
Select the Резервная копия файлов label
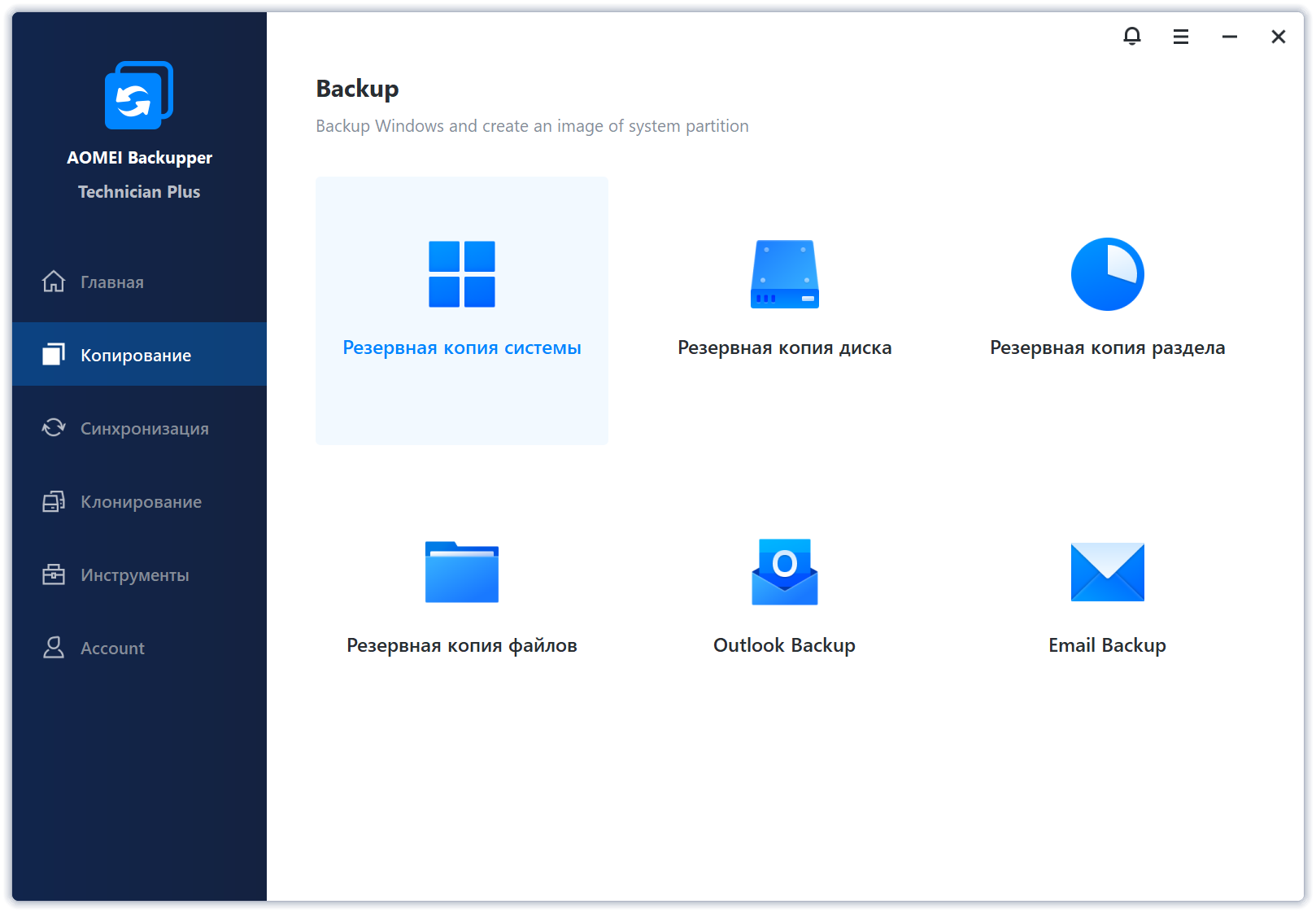point(461,646)
